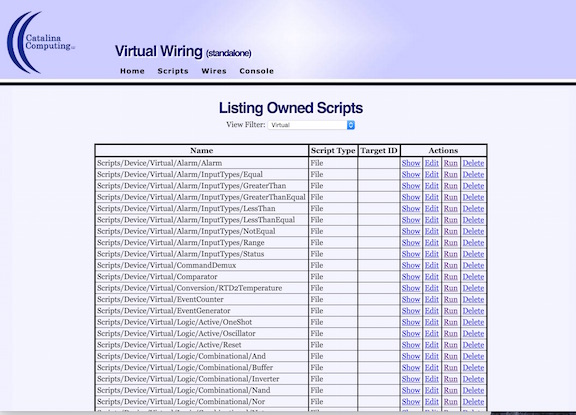576x415 pixels.
Task: Delete the EventGenerator script
Action: 473,311
